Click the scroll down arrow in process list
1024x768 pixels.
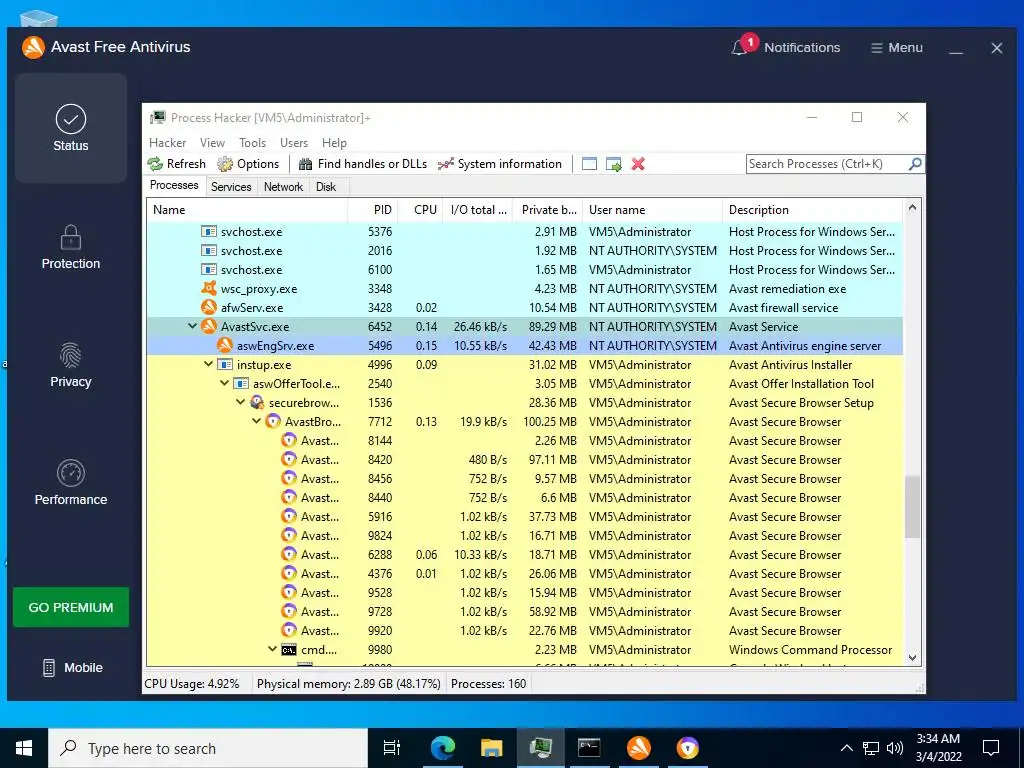[912, 658]
